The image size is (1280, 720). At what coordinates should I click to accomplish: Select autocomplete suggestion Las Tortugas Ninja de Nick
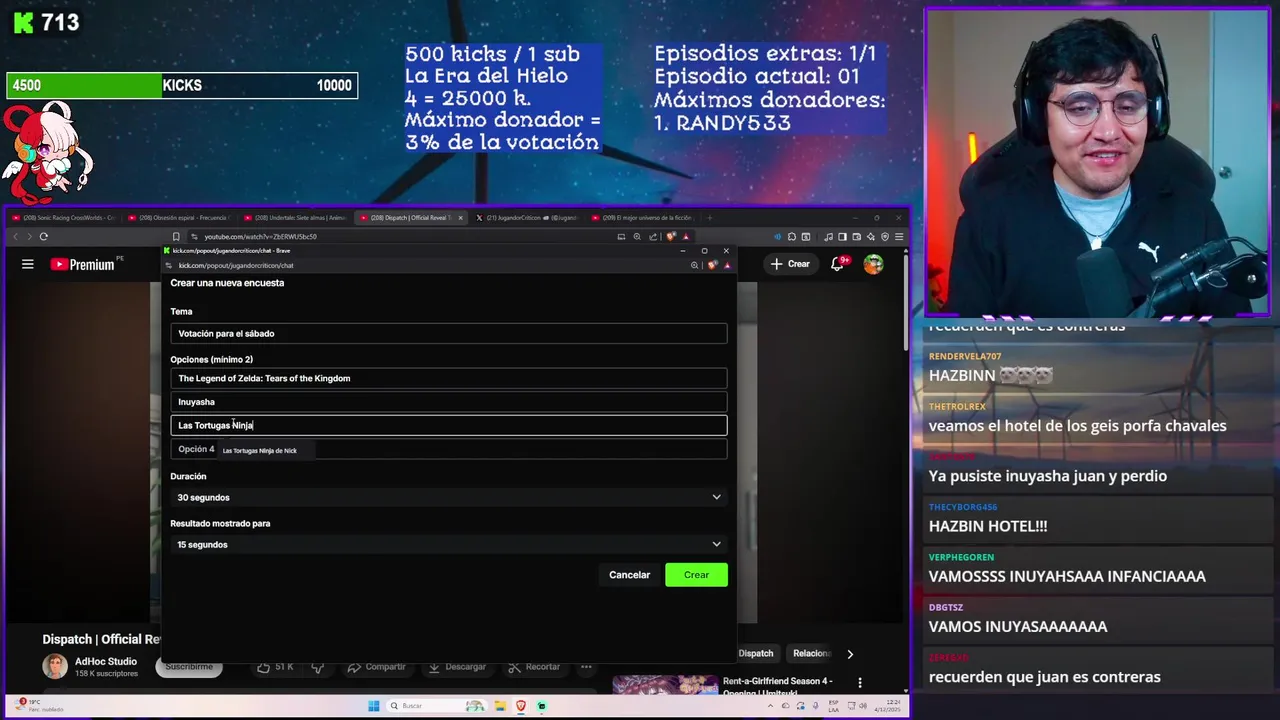pos(259,451)
